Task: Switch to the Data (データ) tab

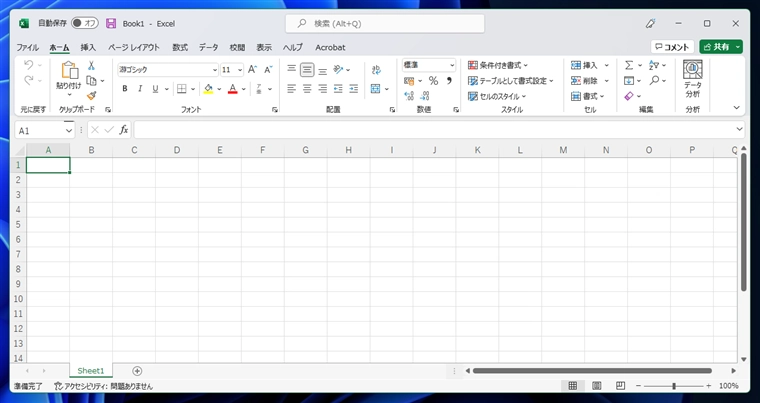Action: point(208,48)
